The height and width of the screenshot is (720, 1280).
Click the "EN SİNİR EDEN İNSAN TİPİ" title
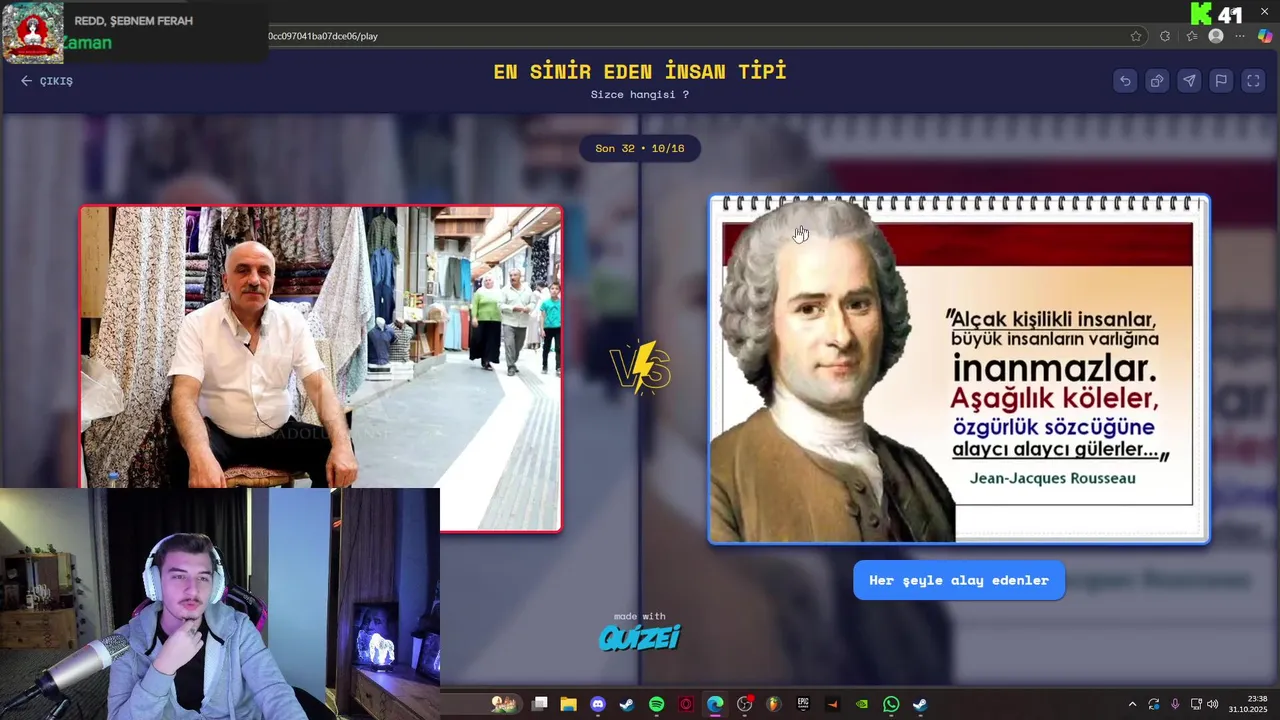(x=640, y=72)
